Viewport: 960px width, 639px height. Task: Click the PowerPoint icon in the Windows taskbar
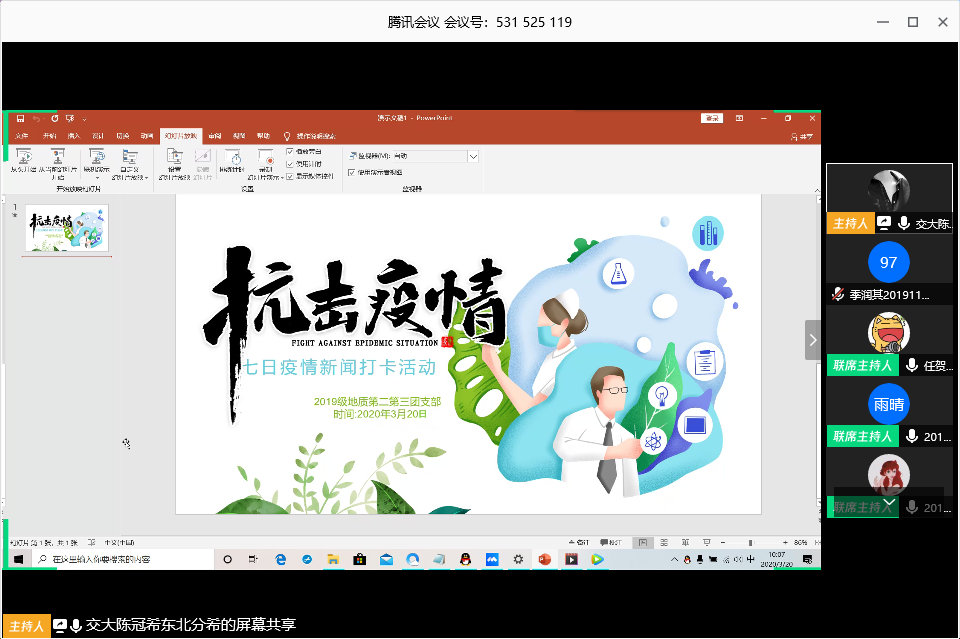(x=545, y=559)
